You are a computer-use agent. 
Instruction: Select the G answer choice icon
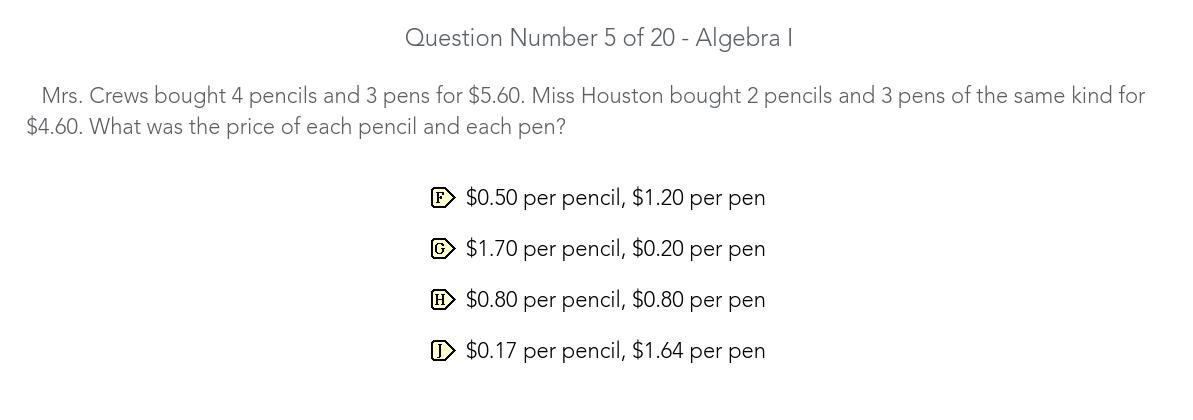[x=443, y=249]
